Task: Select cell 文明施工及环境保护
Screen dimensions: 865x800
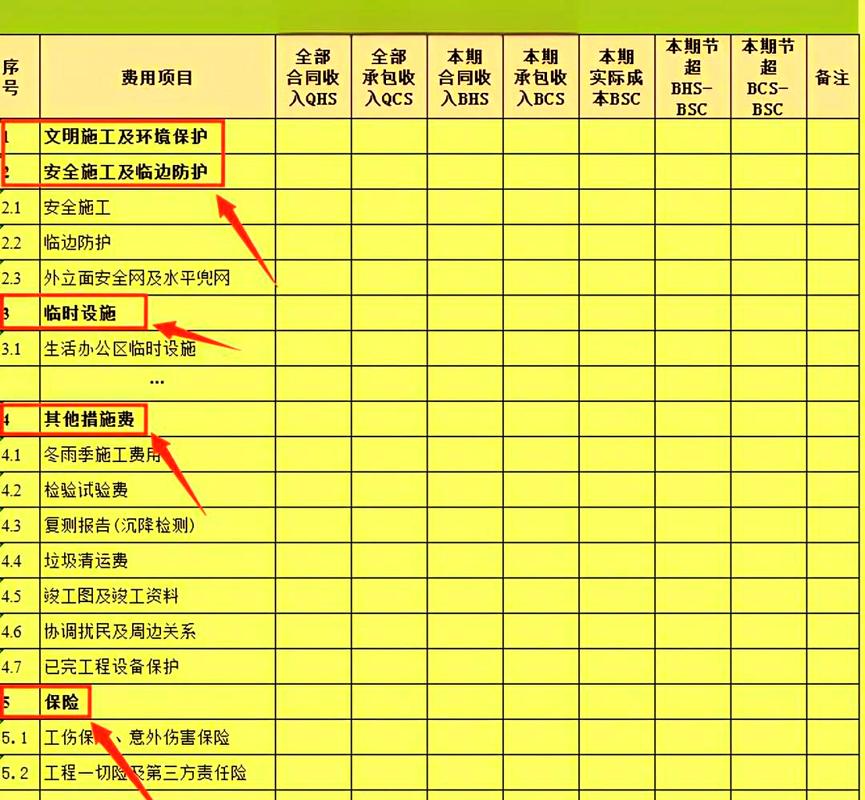Action: click(x=157, y=136)
